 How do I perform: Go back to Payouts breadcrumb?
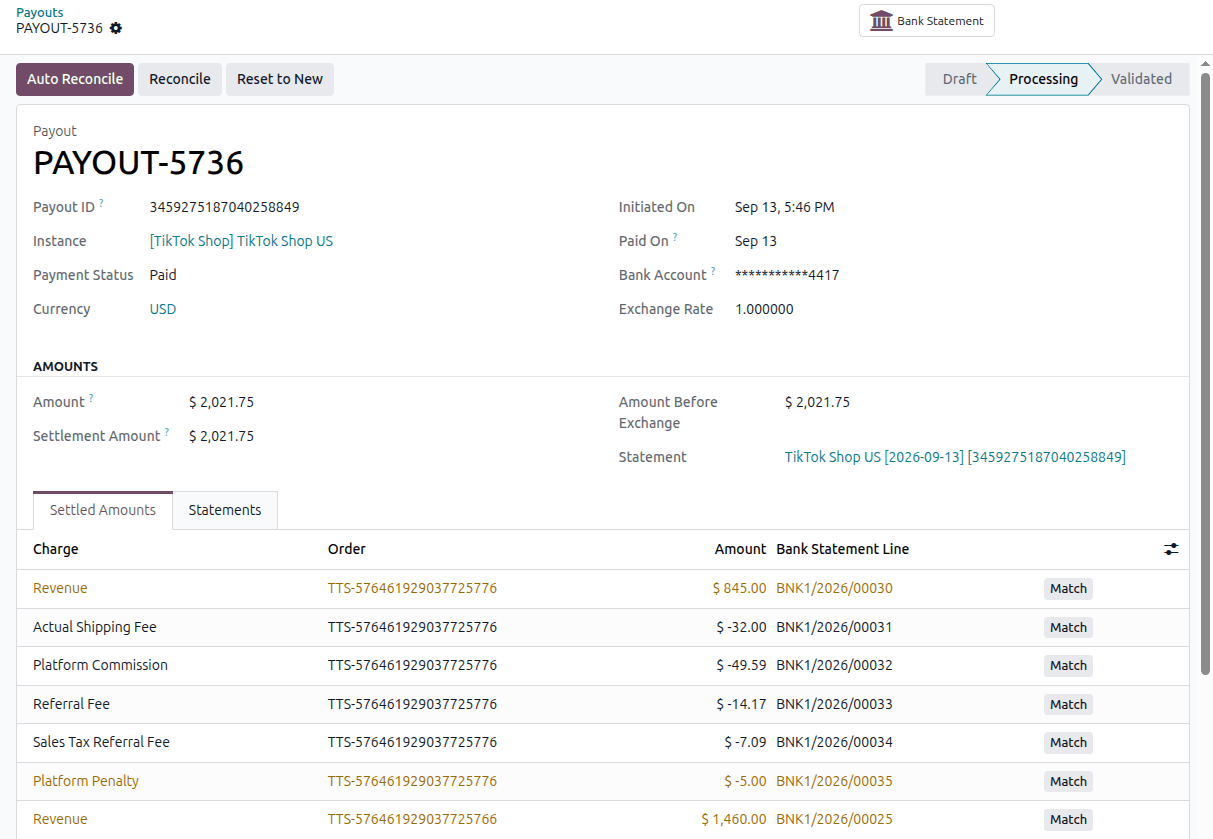pos(40,12)
